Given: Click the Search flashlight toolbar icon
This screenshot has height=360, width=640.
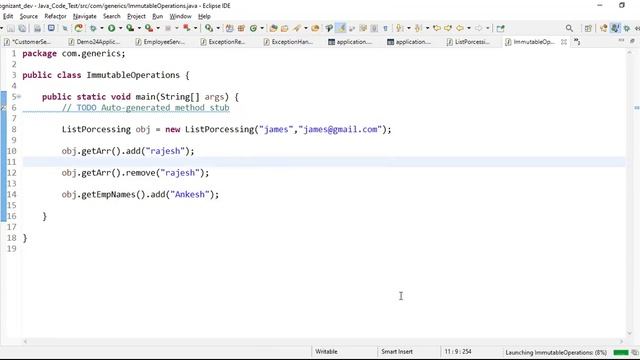Looking at the screenshot, I should [x=297, y=28].
